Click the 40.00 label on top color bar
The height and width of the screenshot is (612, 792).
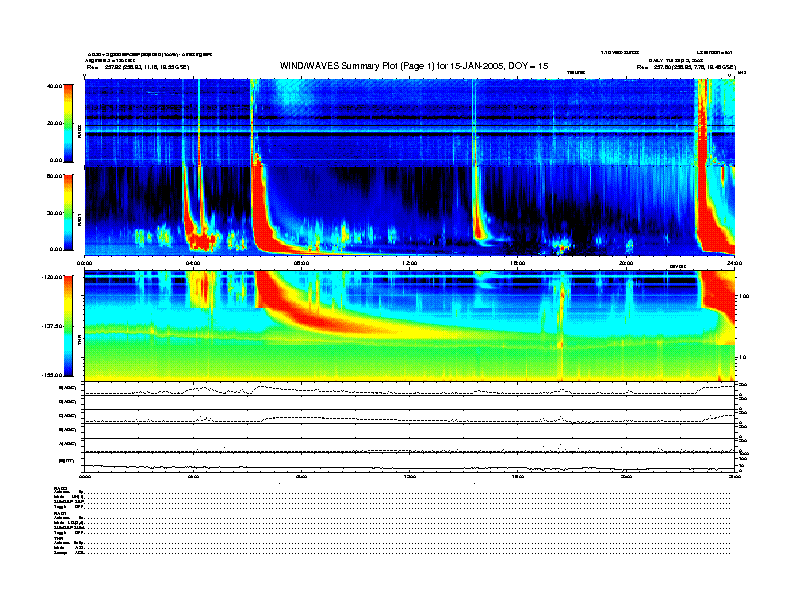54,86
